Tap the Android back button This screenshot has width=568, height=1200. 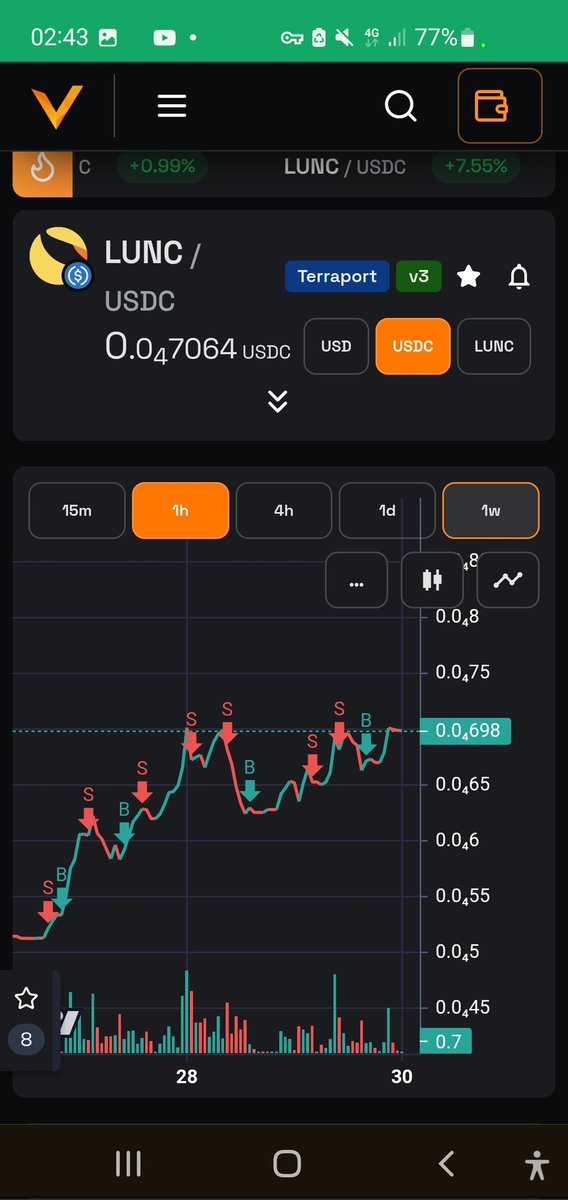[x=446, y=1163]
